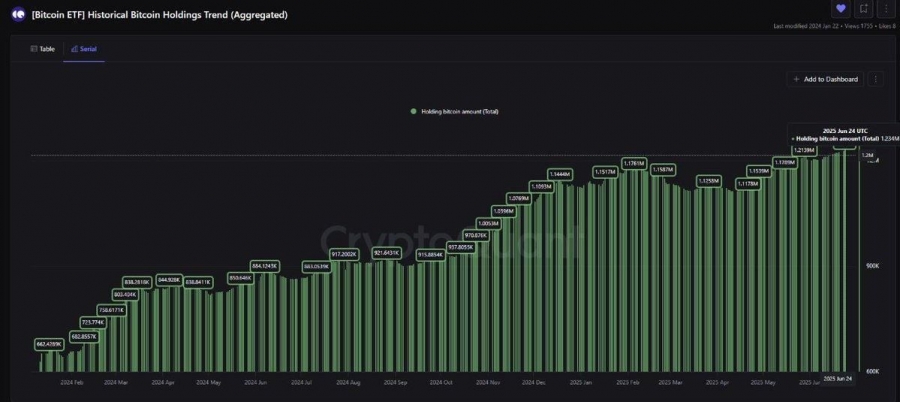This screenshot has width=900, height=402.
Task: Click the Serial tab chart icon
Action: tap(74, 49)
